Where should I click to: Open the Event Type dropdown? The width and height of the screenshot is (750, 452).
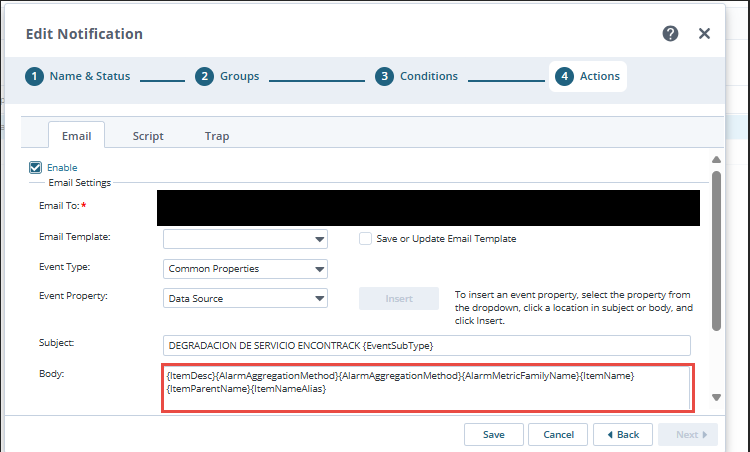click(245, 269)
